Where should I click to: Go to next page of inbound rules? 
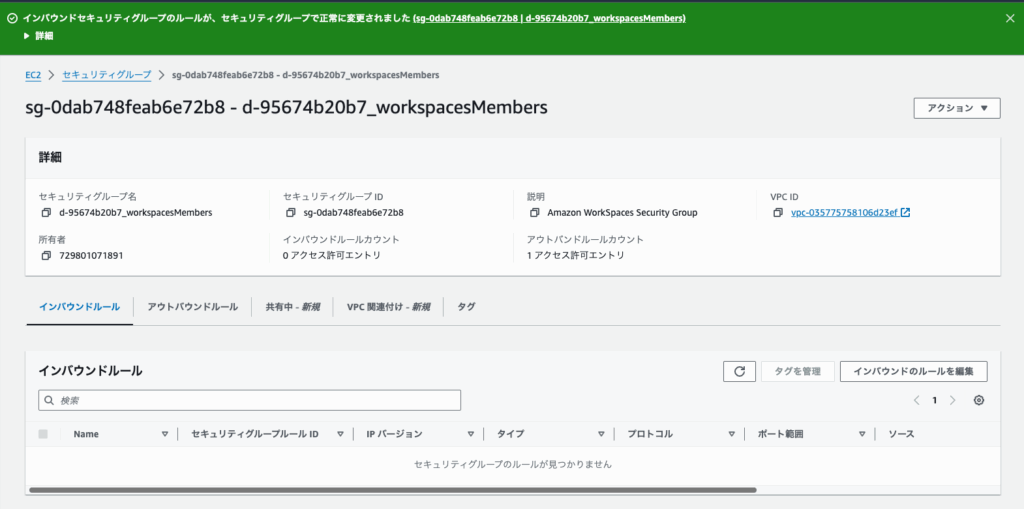click(x=952, y=400)
